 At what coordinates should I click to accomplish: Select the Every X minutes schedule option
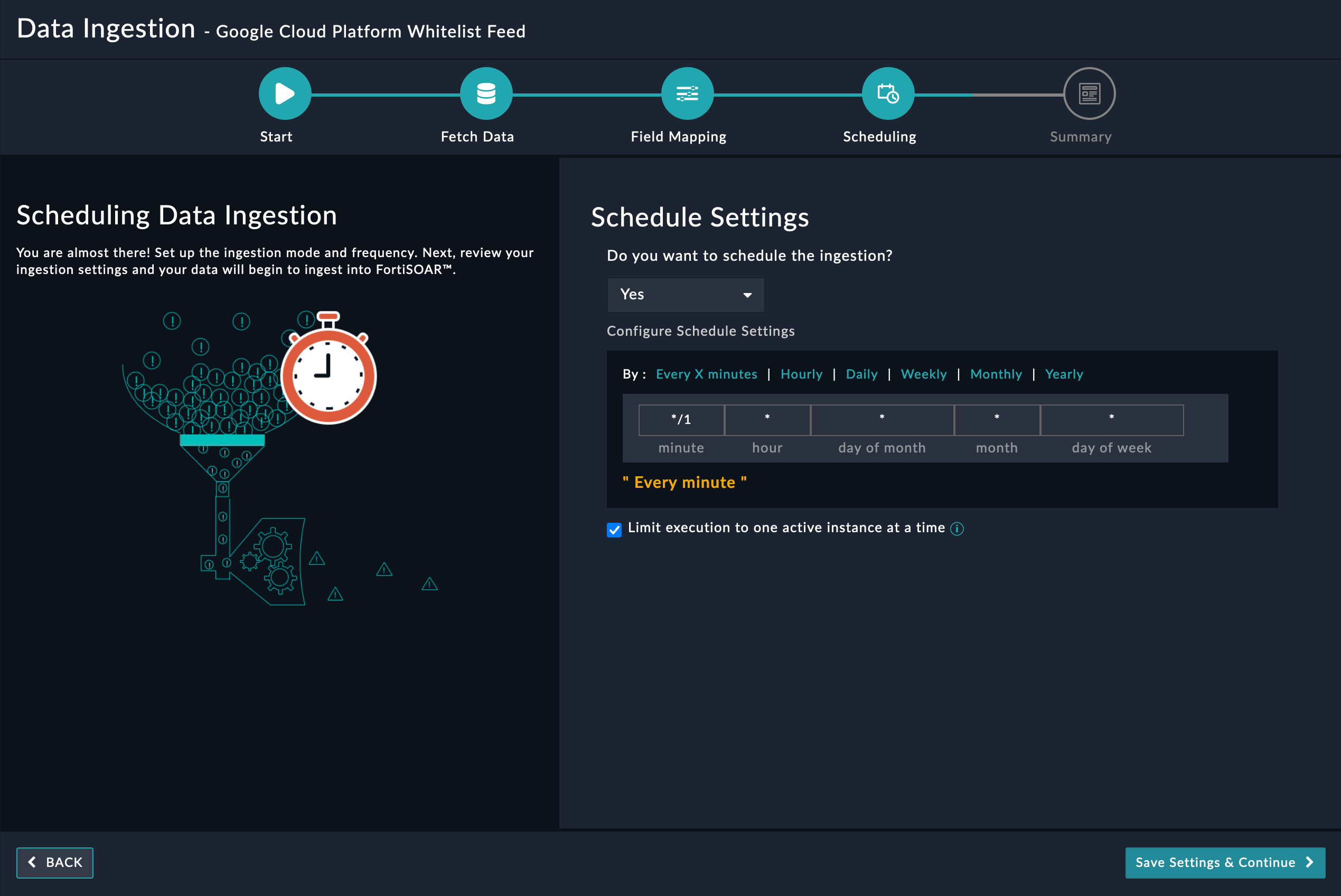(706, 374)
